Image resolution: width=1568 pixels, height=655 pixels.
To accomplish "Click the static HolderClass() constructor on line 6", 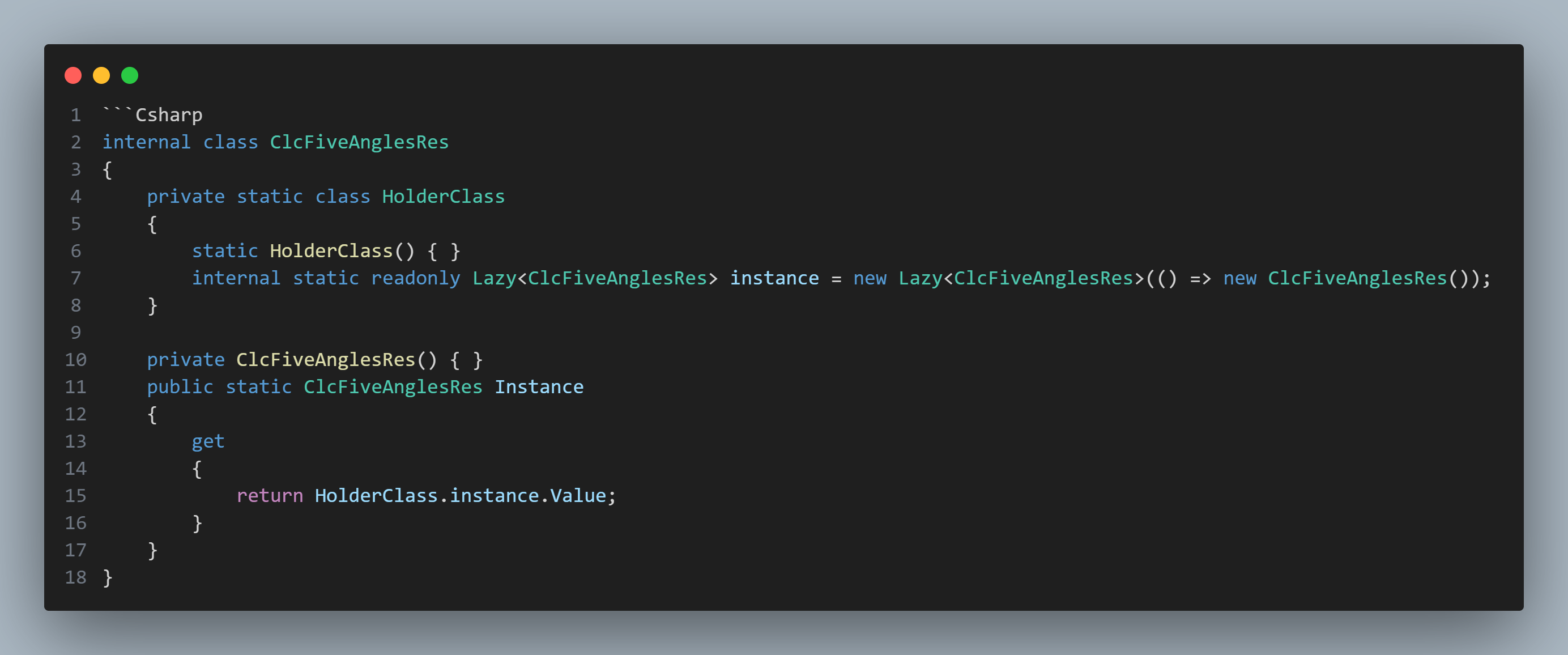I will pyautogui.click(x=326, y=251).
